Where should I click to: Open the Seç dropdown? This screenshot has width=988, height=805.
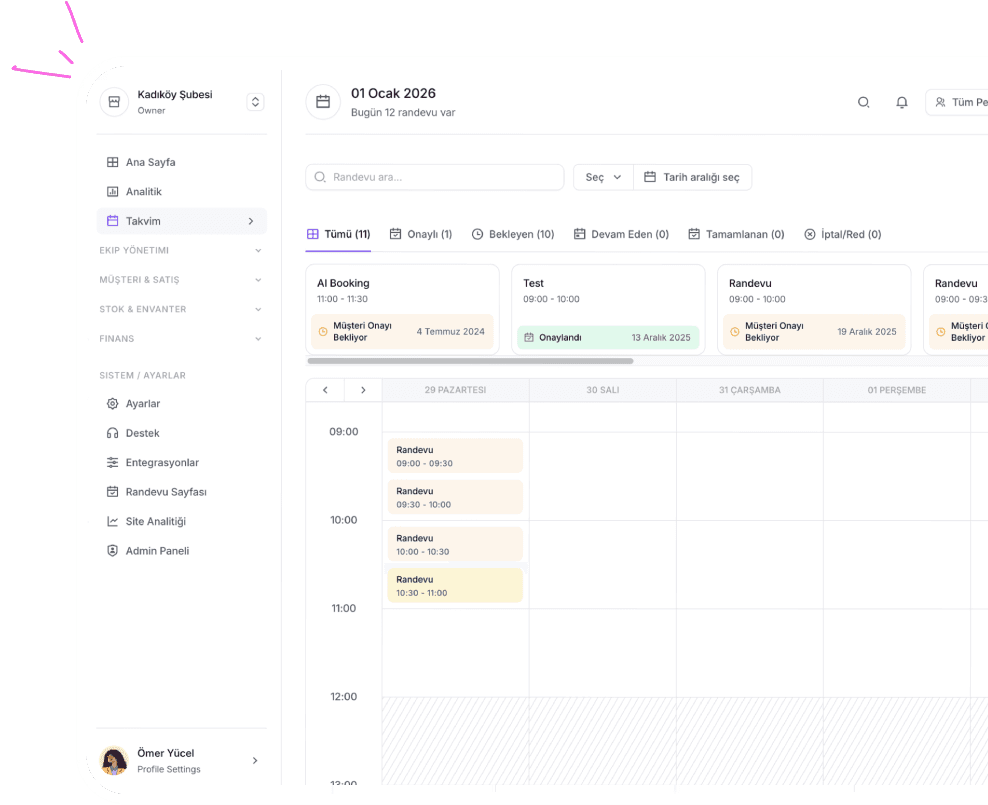pyautogui.click(x=603, y=177)
